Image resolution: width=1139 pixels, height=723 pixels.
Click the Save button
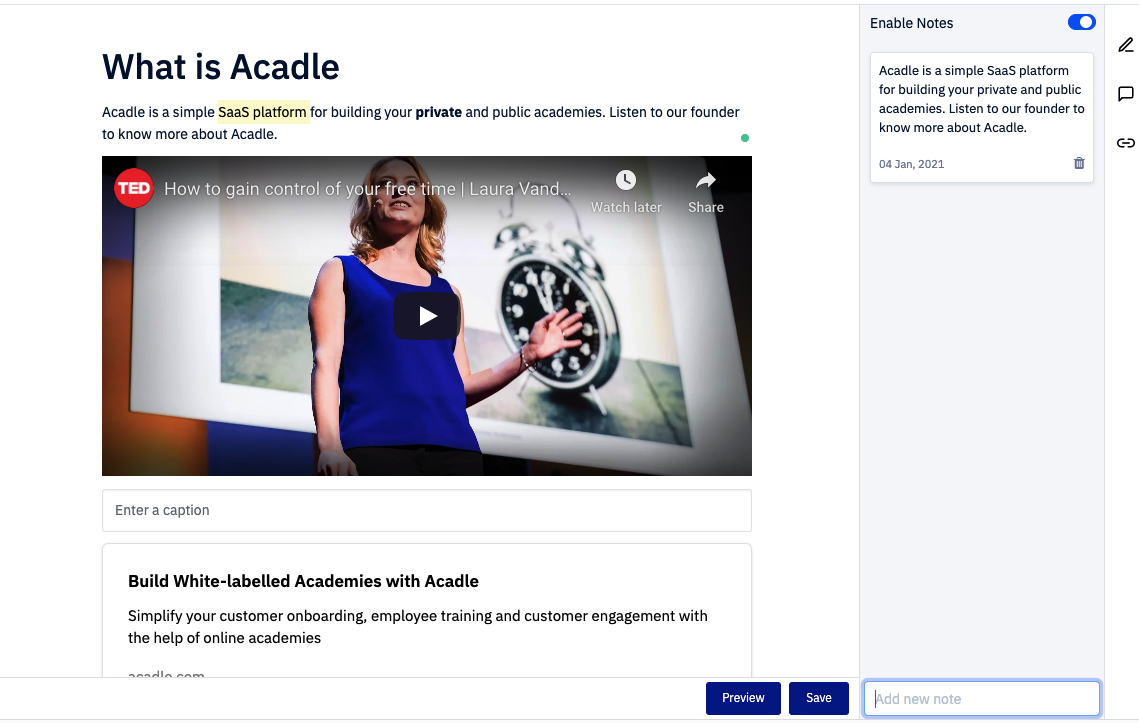point(819,698)
